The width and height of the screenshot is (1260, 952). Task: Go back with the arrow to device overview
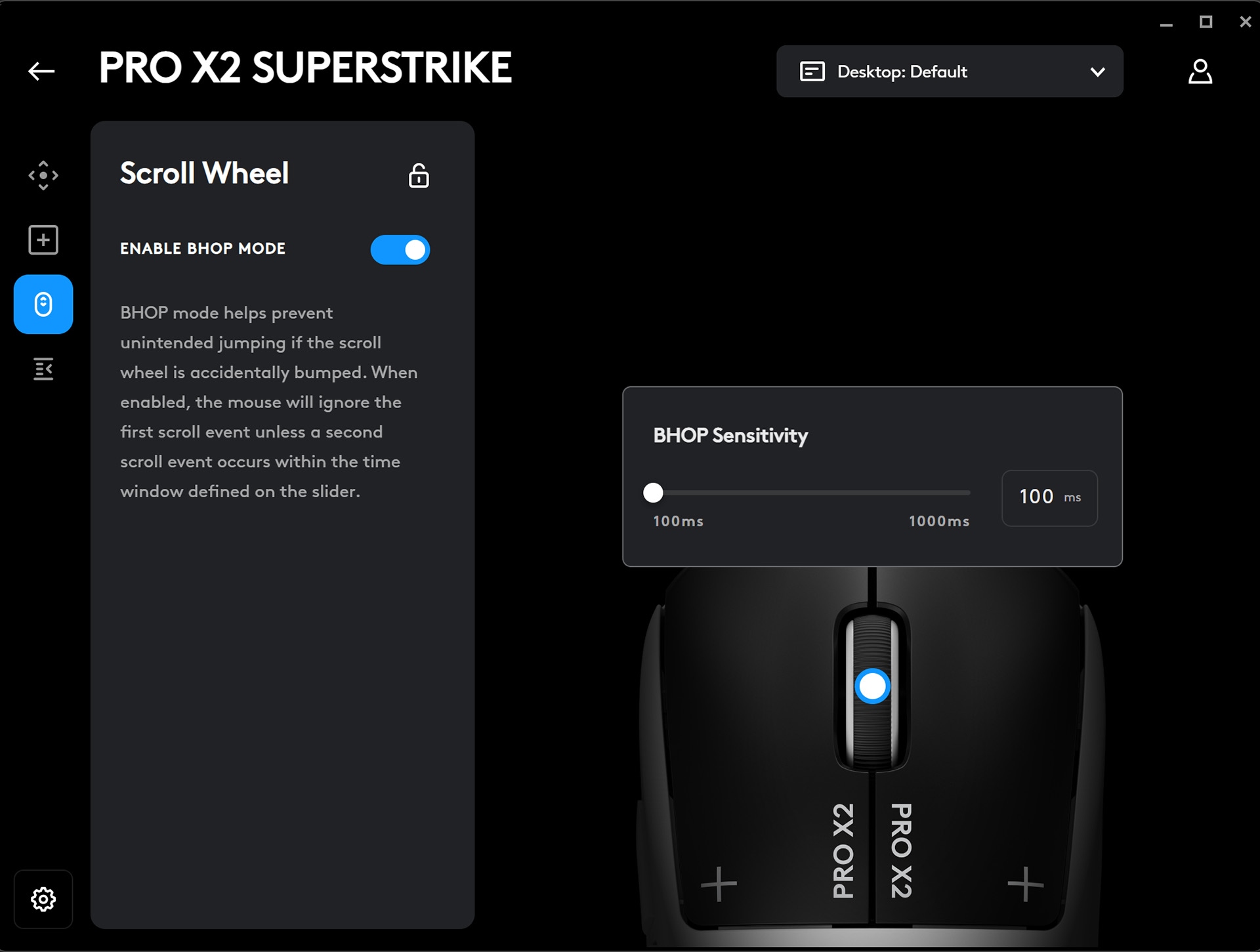[41, 71]
